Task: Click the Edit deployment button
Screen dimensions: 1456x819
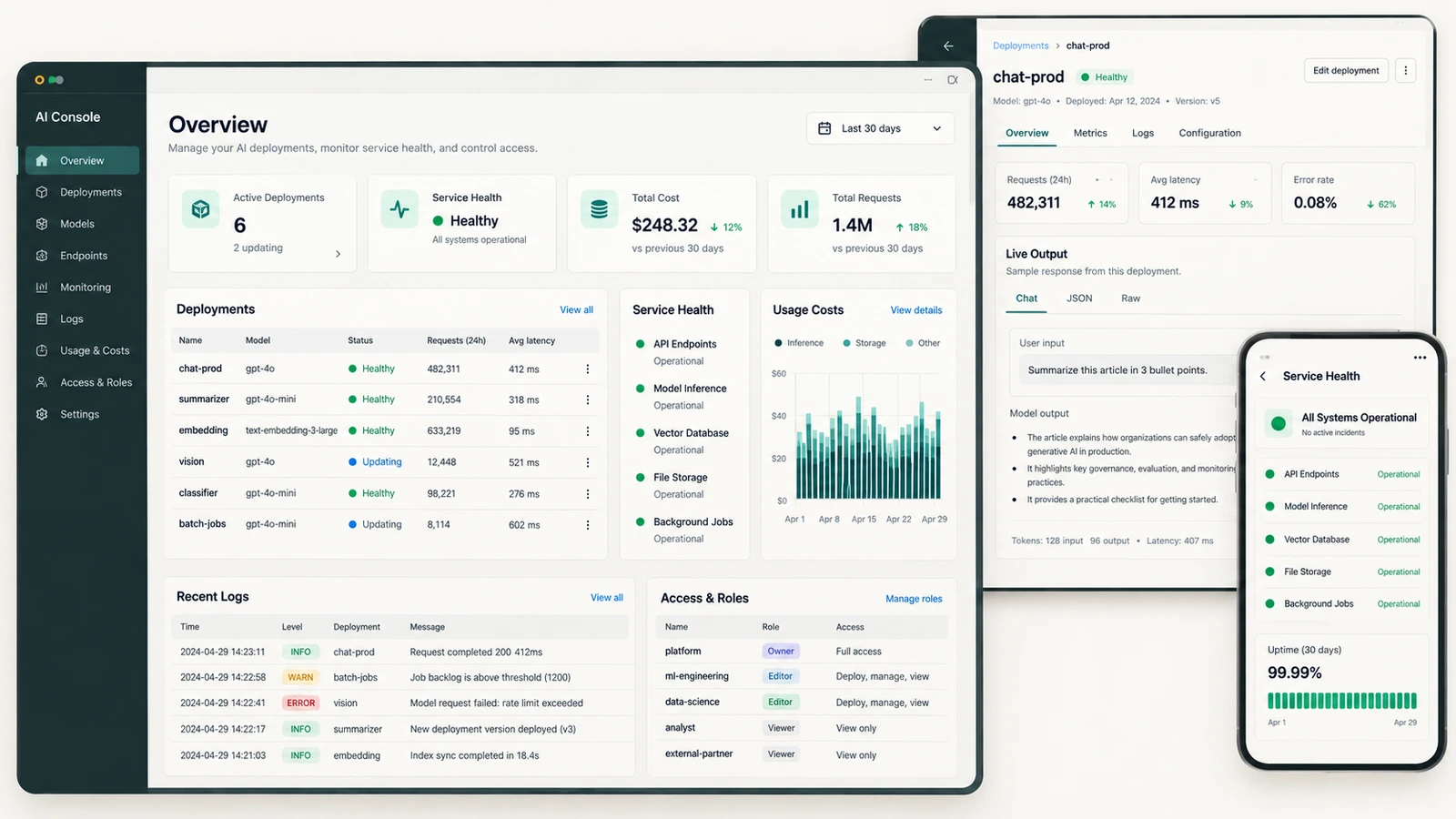Action: click(1346, 70)
